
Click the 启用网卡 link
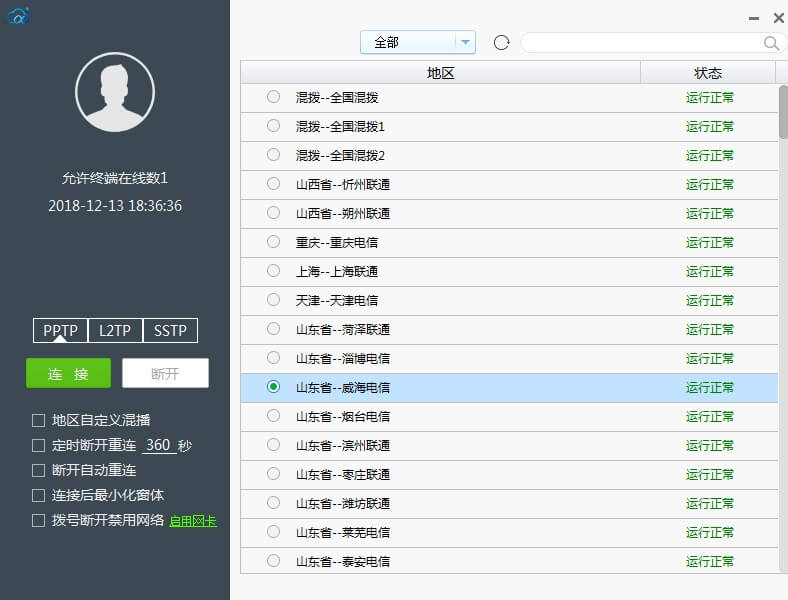click(193, 521)
